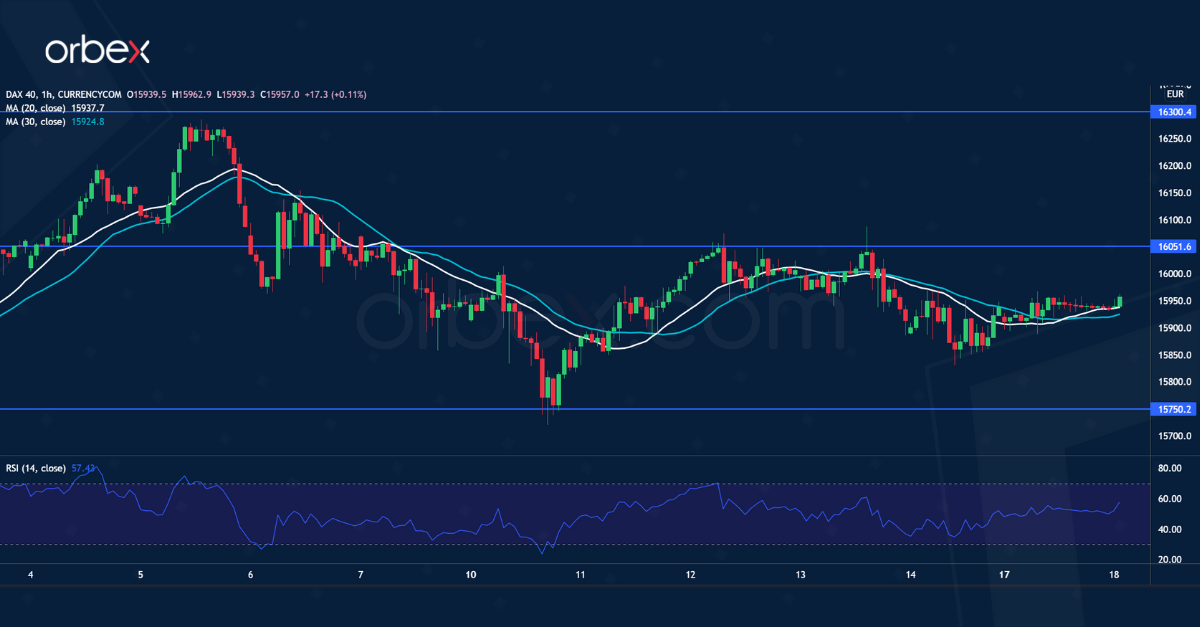This screenshot has height=627, width=1200.
Task: Click the 16000.0 price axis label
Action: (x=1174, y=274)
